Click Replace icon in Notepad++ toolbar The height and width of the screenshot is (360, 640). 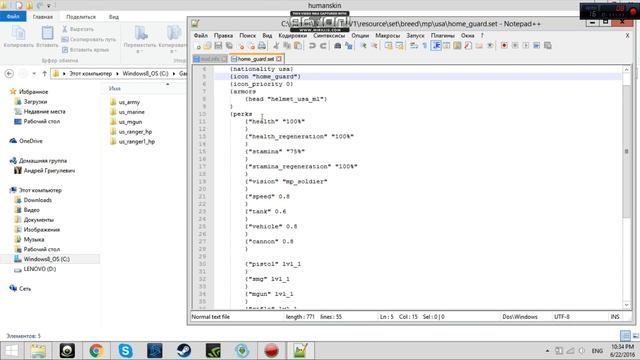click(349, 46)
